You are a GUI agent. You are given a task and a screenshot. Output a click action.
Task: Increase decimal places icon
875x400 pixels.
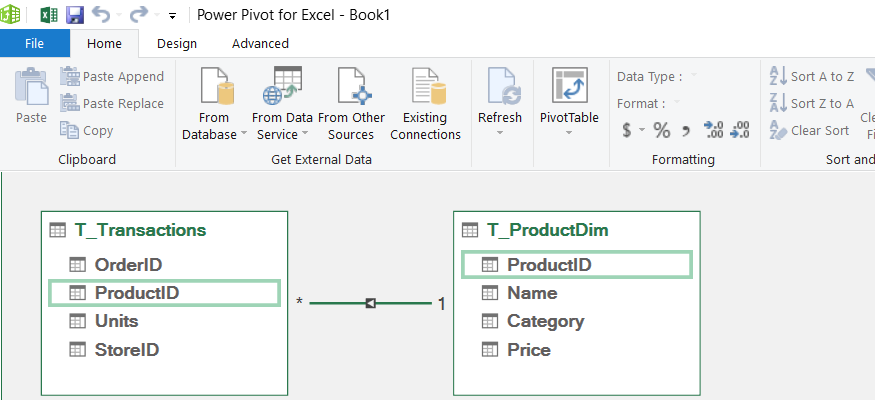tap(714, 130)
